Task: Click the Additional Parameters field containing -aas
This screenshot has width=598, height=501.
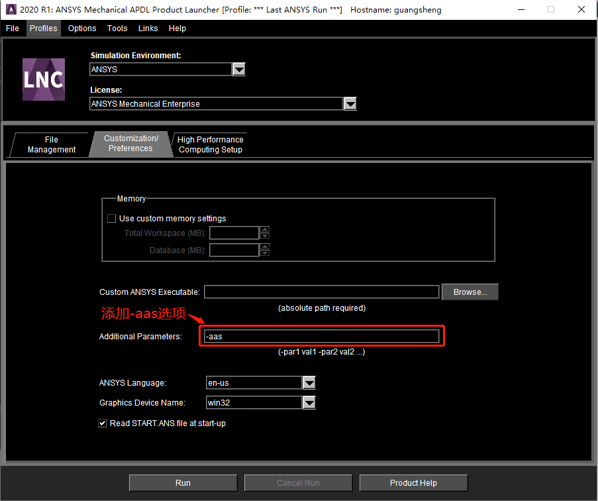Action: 322,336
